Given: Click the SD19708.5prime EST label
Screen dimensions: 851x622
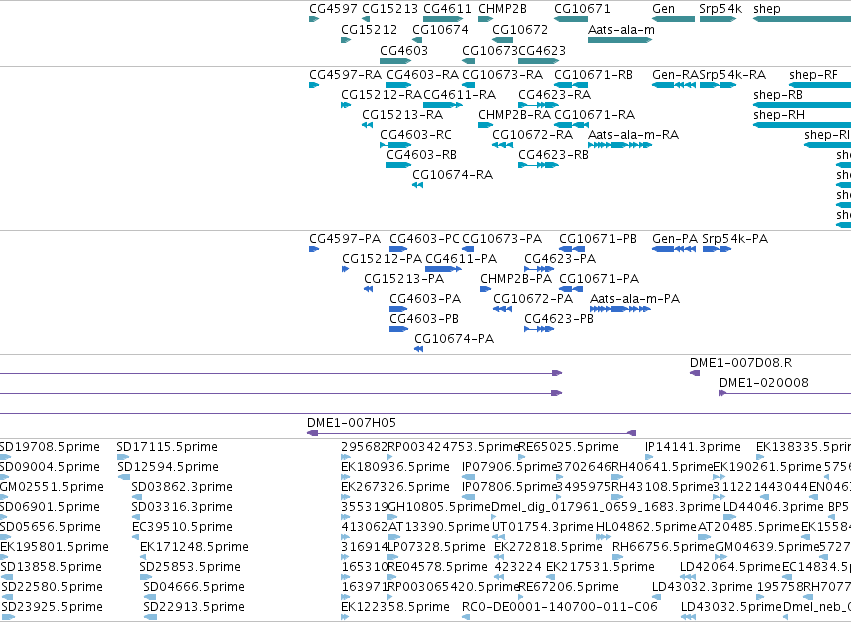Looking at the screenshot, I should 49,447.
